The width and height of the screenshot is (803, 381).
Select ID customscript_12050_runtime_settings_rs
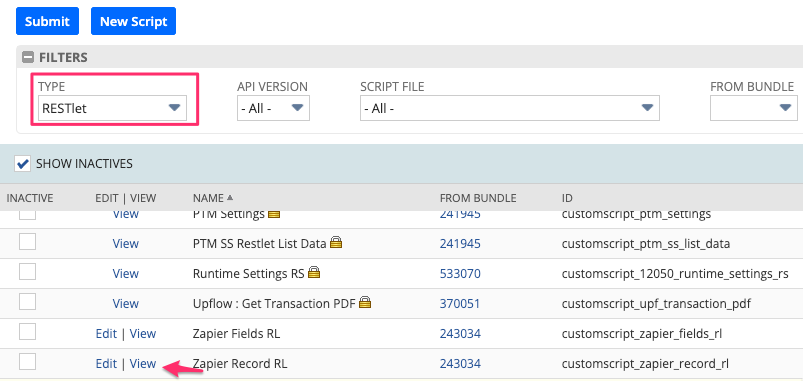point(674,274)
